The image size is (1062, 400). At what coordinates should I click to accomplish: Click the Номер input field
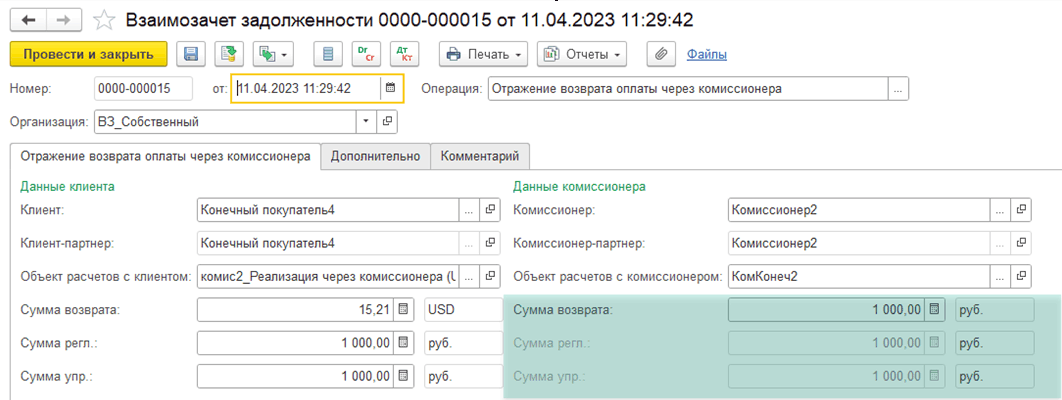(x=143, y=88)
